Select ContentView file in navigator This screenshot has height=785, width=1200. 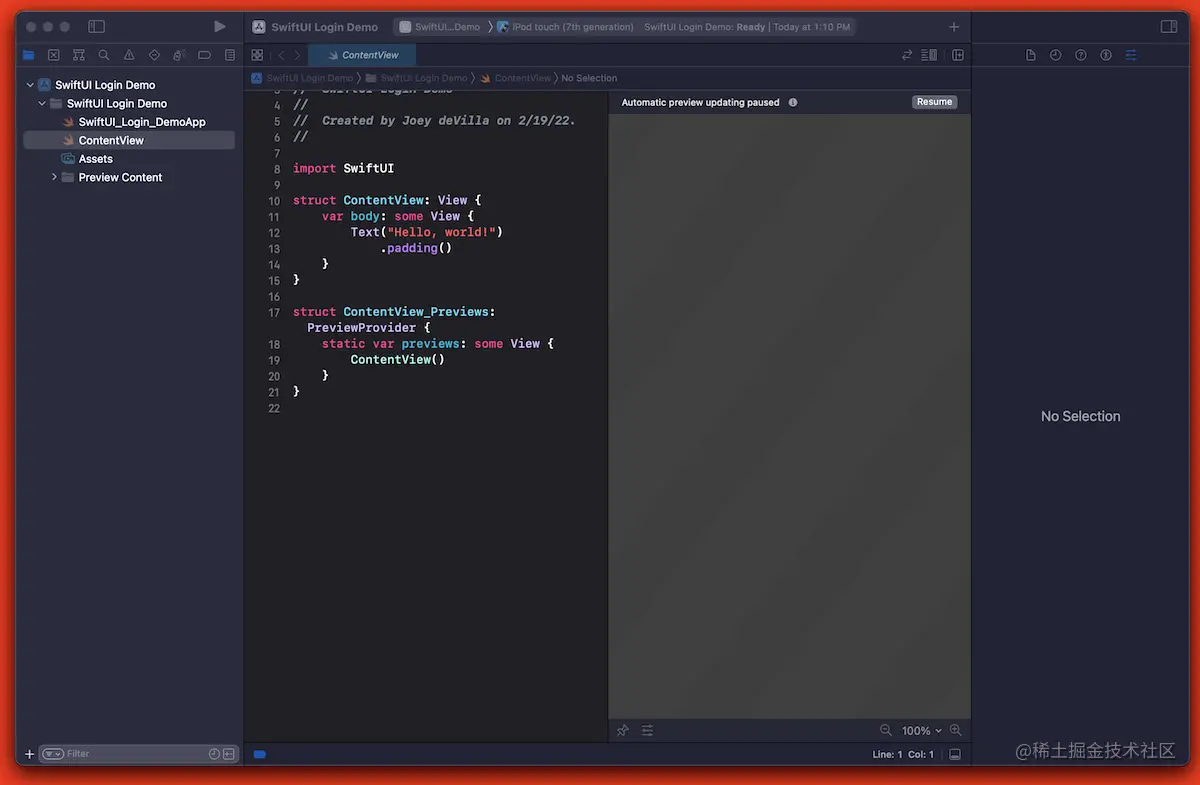[129, 140]
